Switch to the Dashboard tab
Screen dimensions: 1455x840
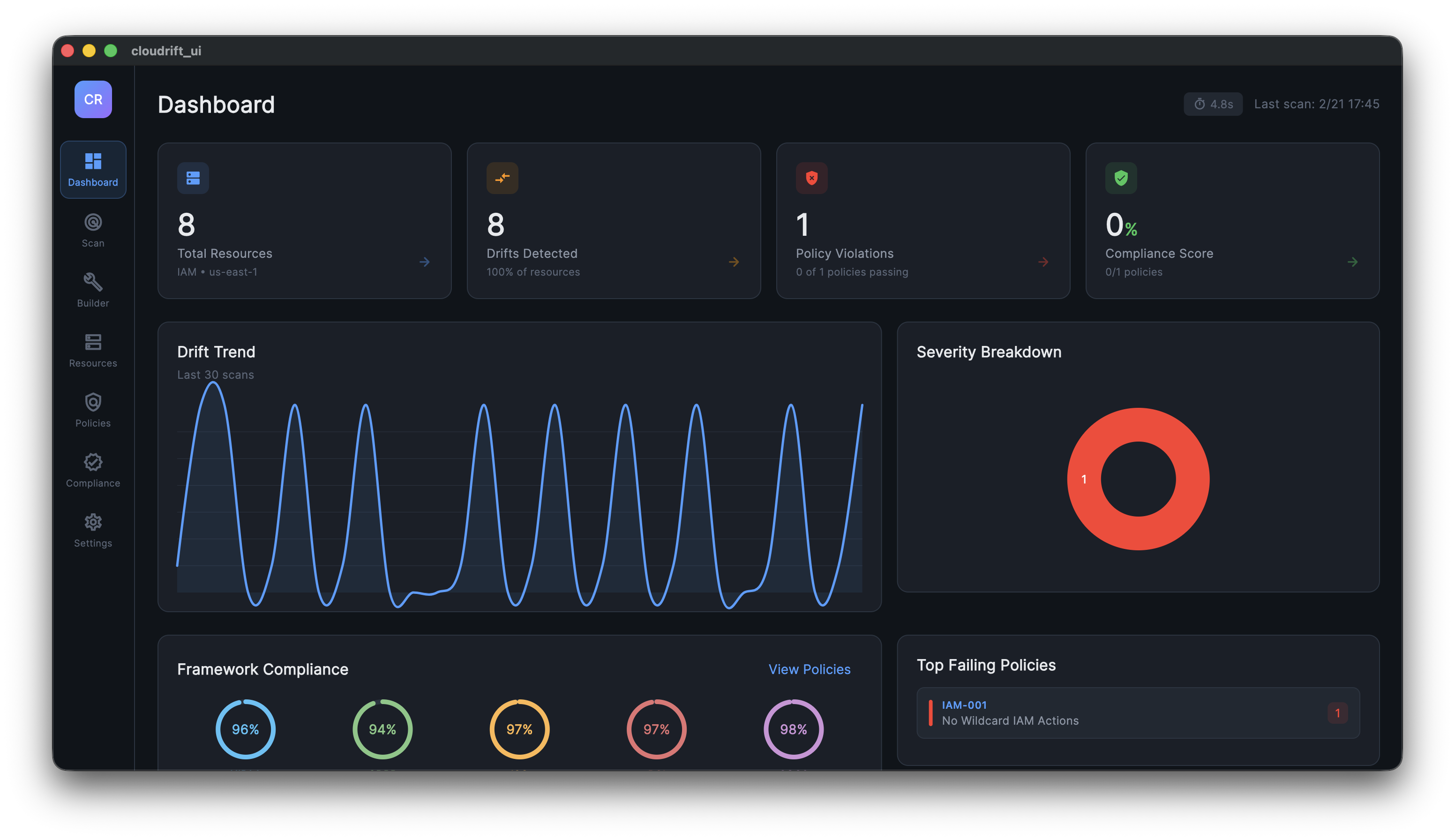click(92, 170)
